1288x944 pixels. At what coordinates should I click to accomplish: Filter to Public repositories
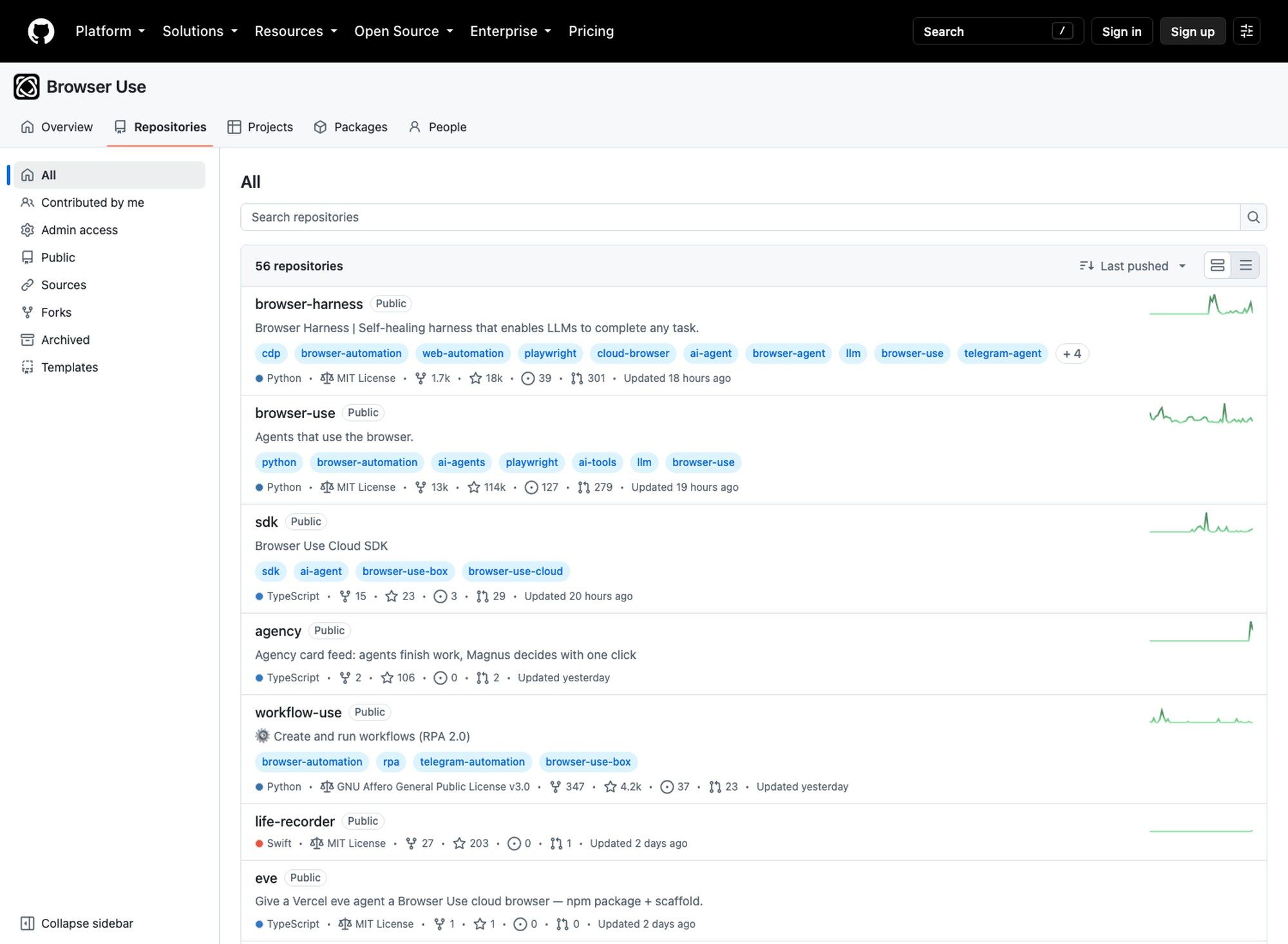coord(109,257)
